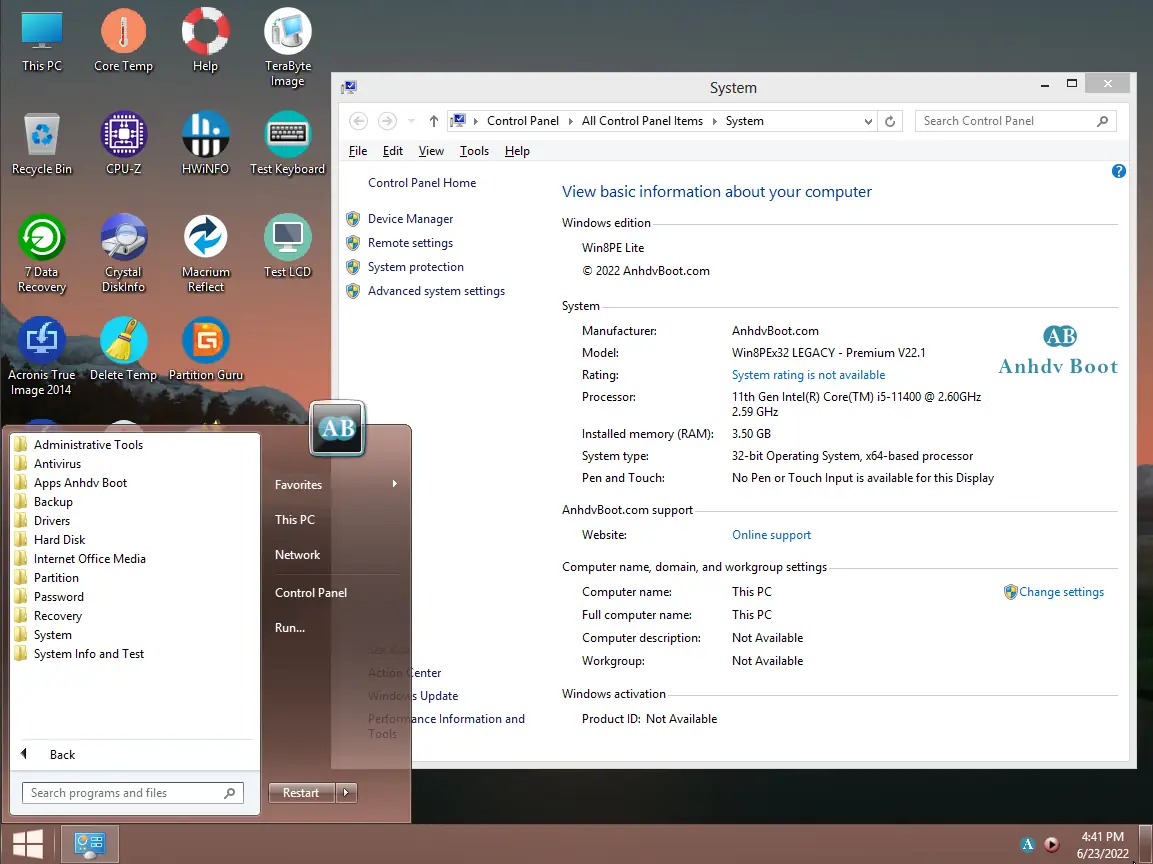
Task: Click Change settings link
Action: tap(1061, 592)
